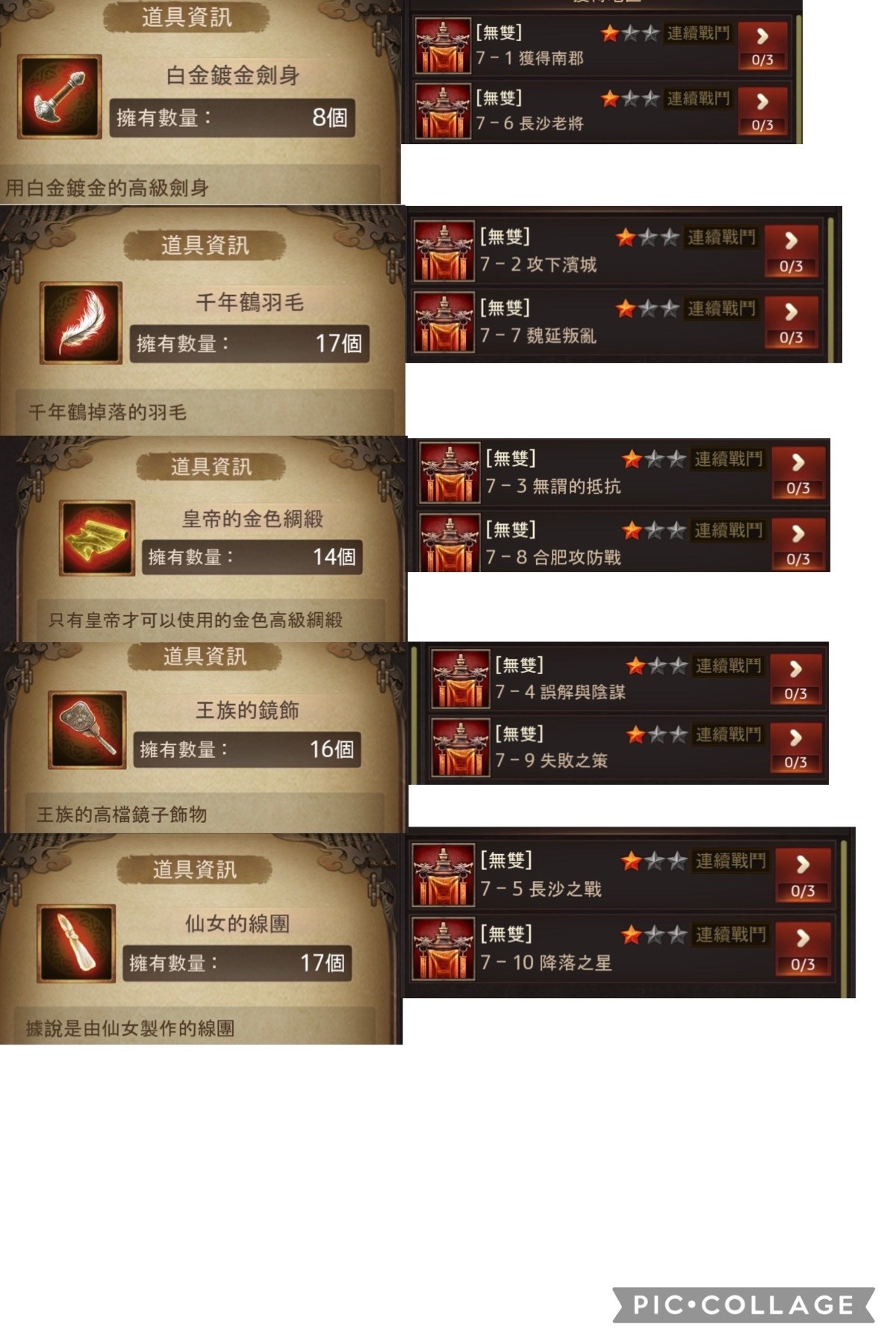This screenshot has width=896, height=1344.
Task: Click the 7-4 誤解與陰謀 stage entry
Action: [x=627, y=678]
